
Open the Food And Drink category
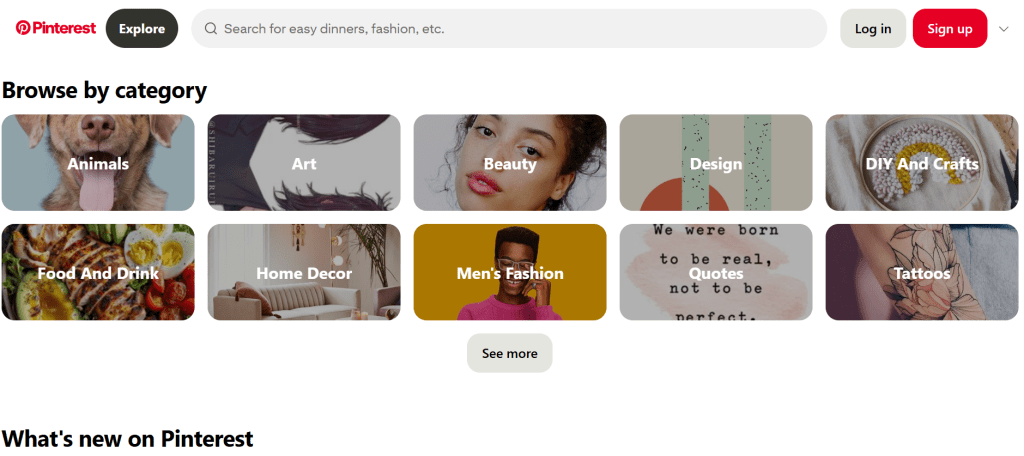[x=98, y=273]
